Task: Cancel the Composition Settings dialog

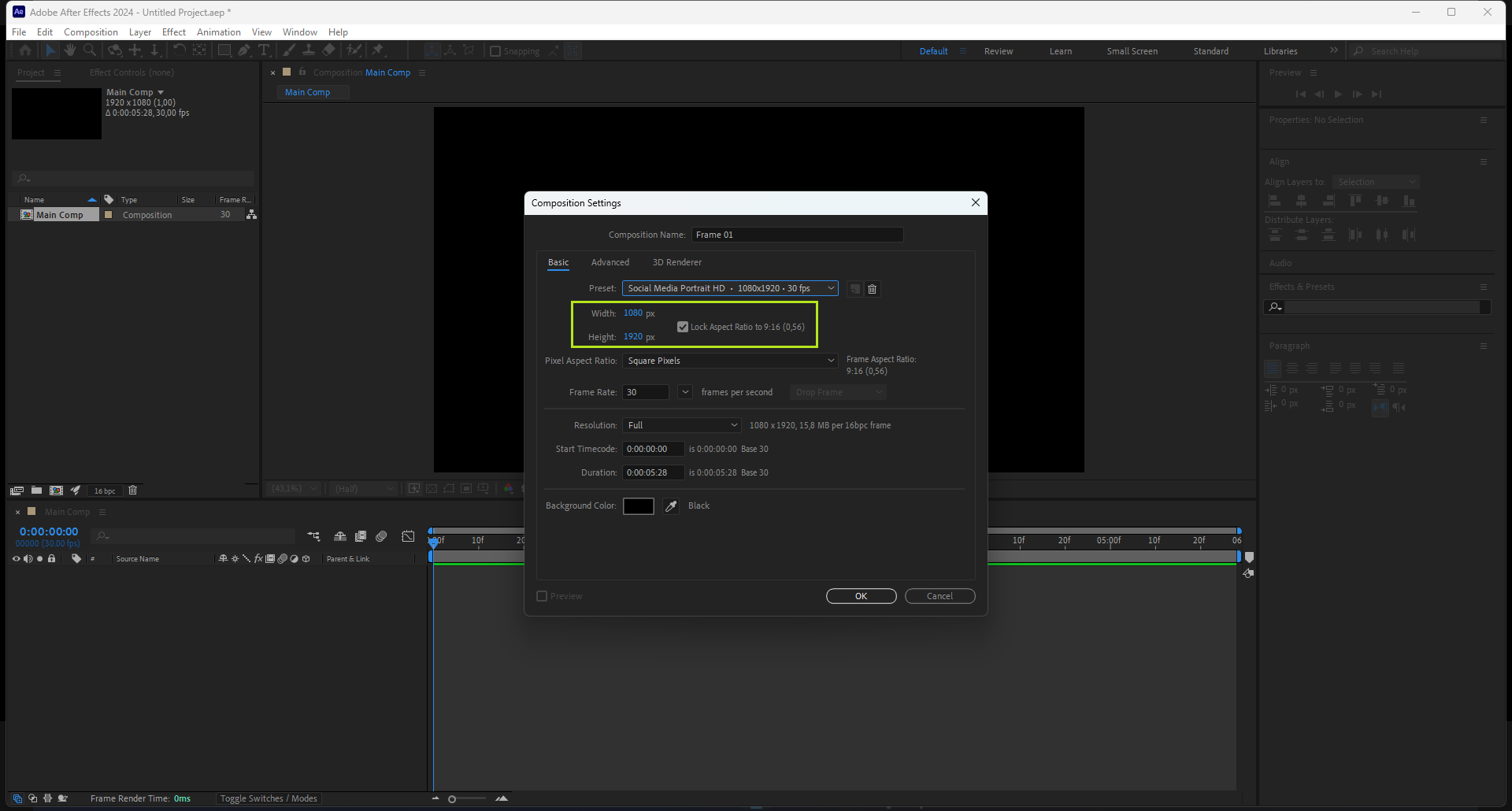Action: click(x=939, y=596)
